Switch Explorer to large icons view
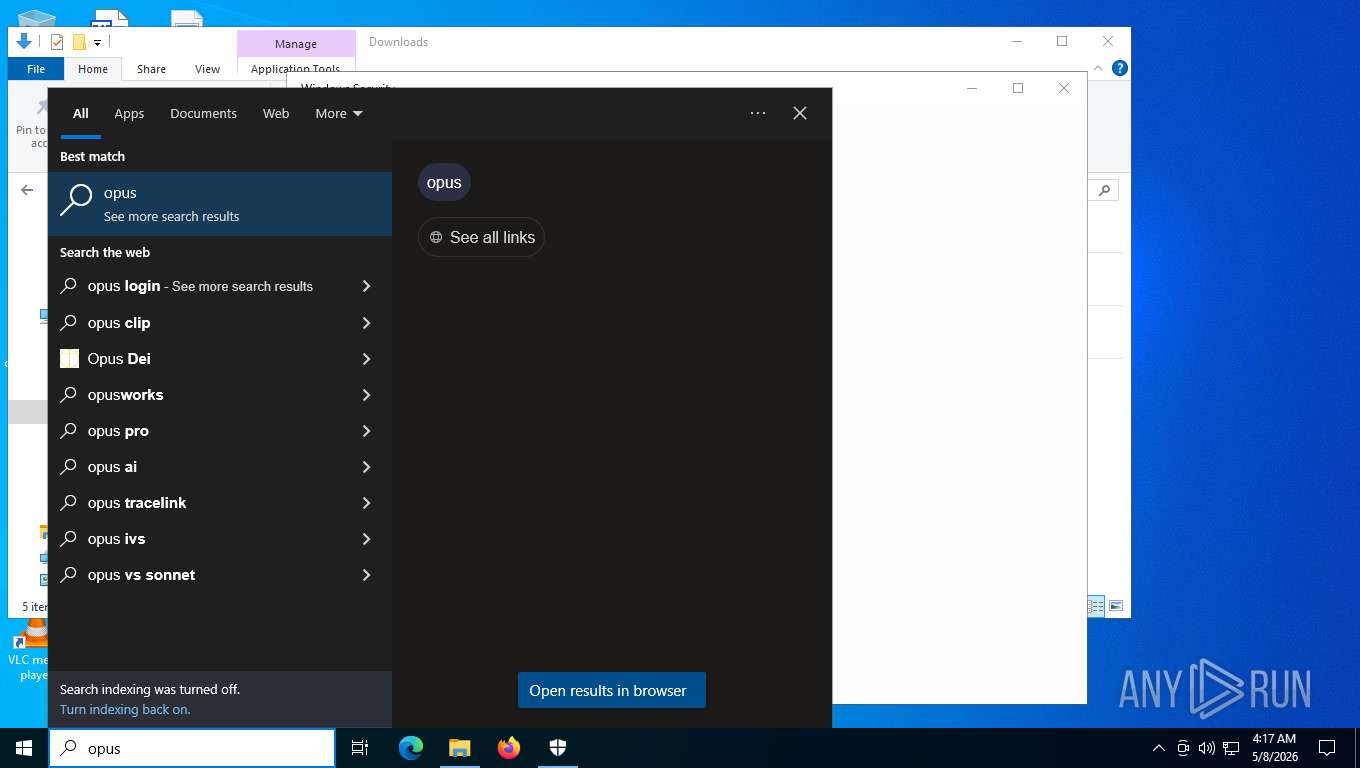1360x768 pixels. tap(1116, 606)
